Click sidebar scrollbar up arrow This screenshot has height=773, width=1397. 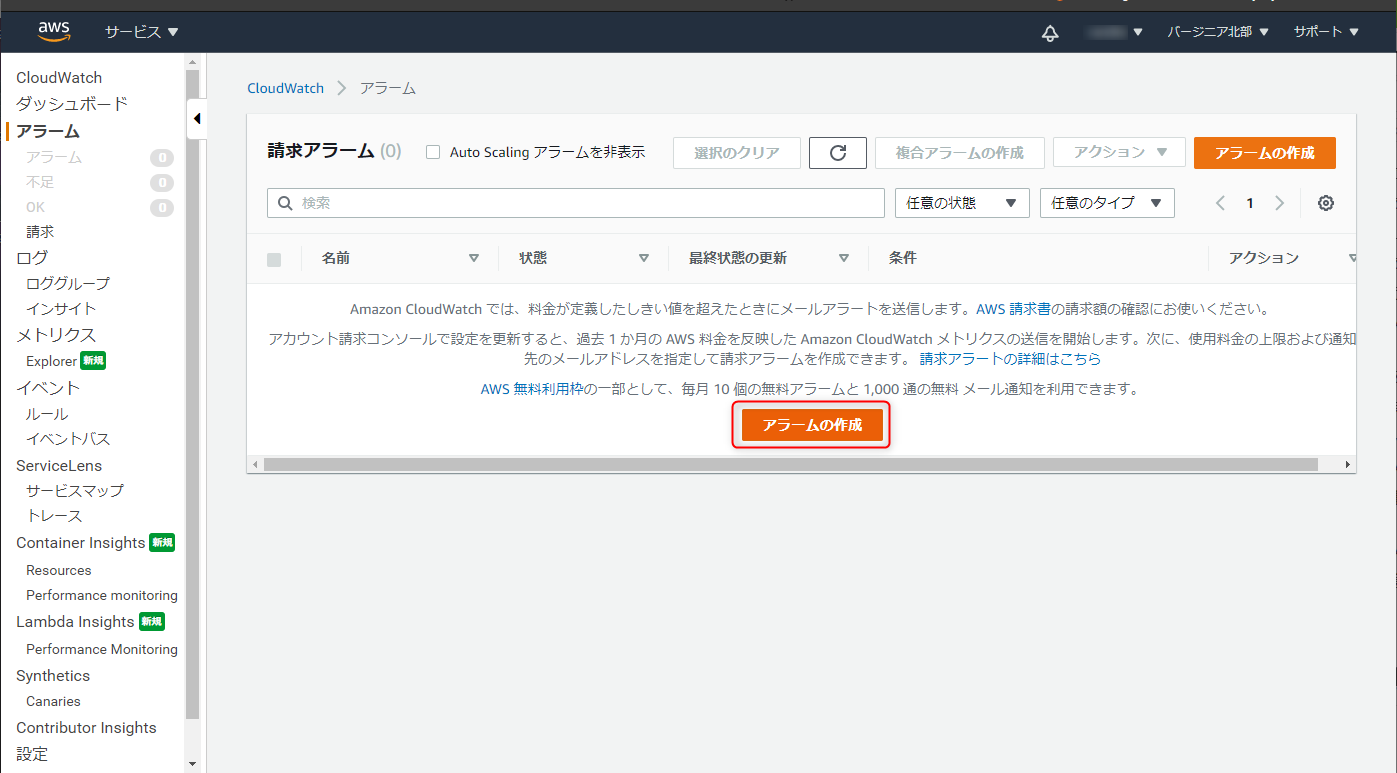[x=193, y=62]
